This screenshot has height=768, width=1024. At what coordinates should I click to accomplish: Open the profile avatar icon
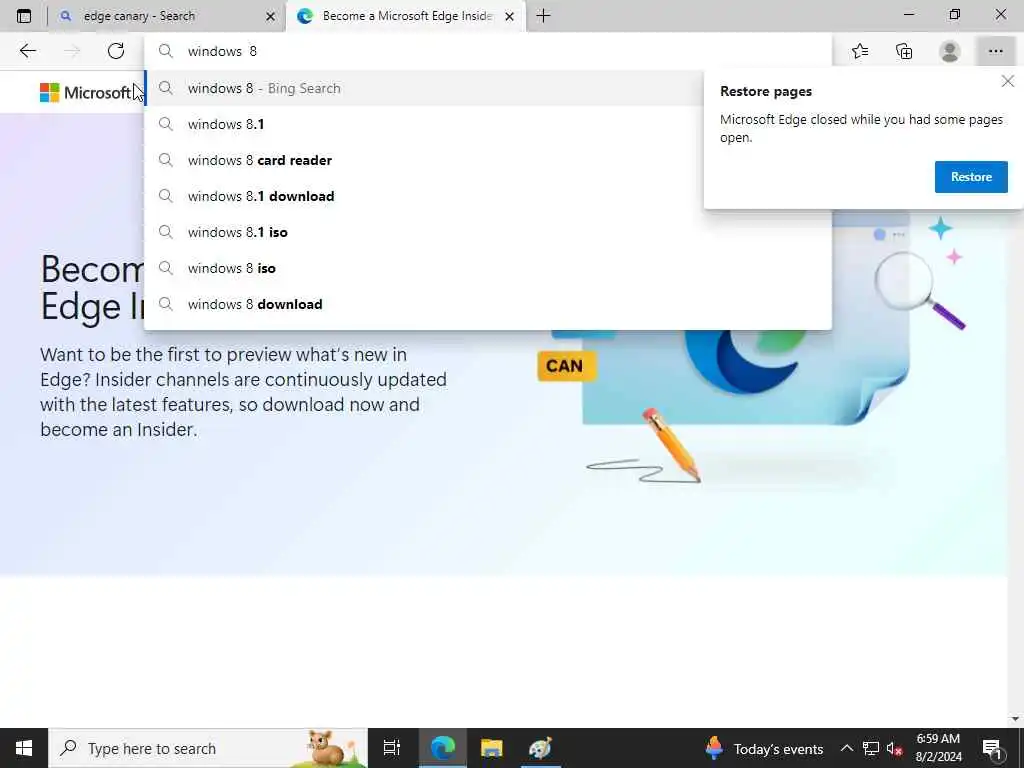[950, 51]
